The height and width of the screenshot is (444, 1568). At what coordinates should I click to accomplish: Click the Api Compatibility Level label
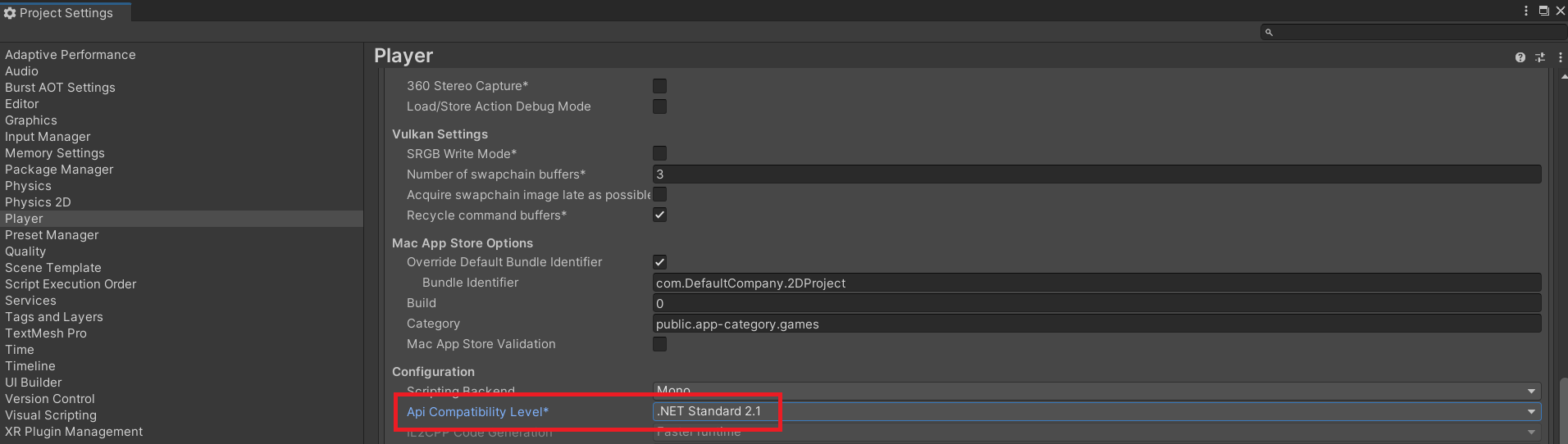pyautogui.click(x=477, y=412)
